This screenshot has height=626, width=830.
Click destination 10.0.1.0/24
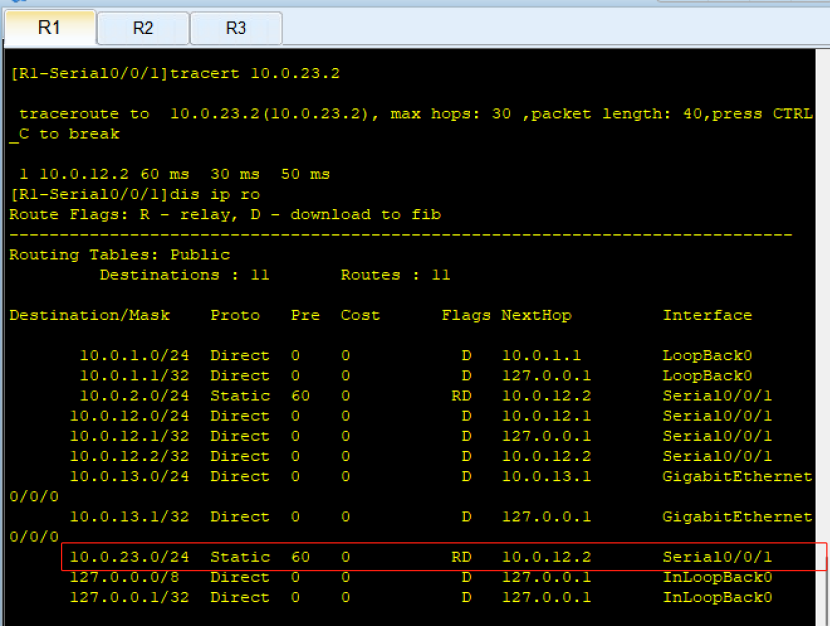coord(134,355)
